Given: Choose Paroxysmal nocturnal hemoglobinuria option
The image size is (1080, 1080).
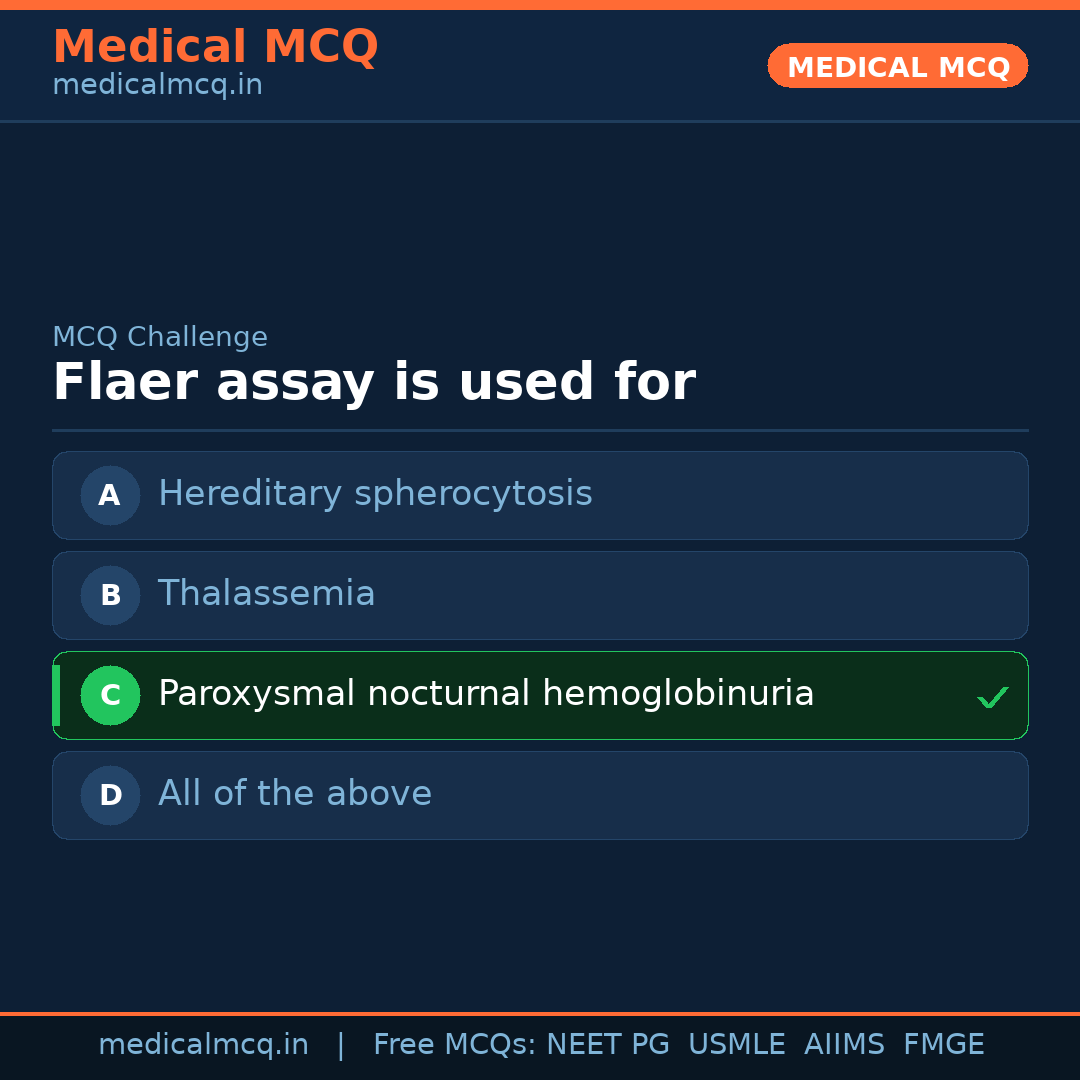Looking at the screenshot, I should click(486, 694).
